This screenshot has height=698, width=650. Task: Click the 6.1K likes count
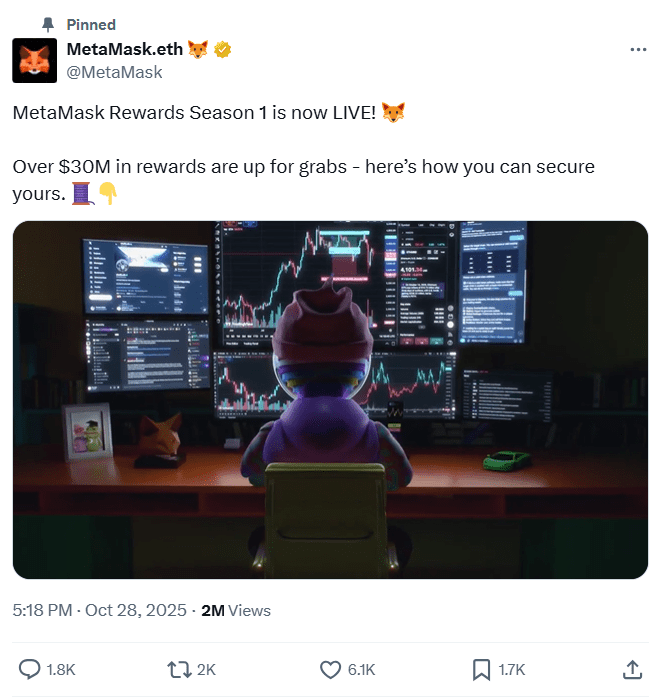[x=362, y=670]
